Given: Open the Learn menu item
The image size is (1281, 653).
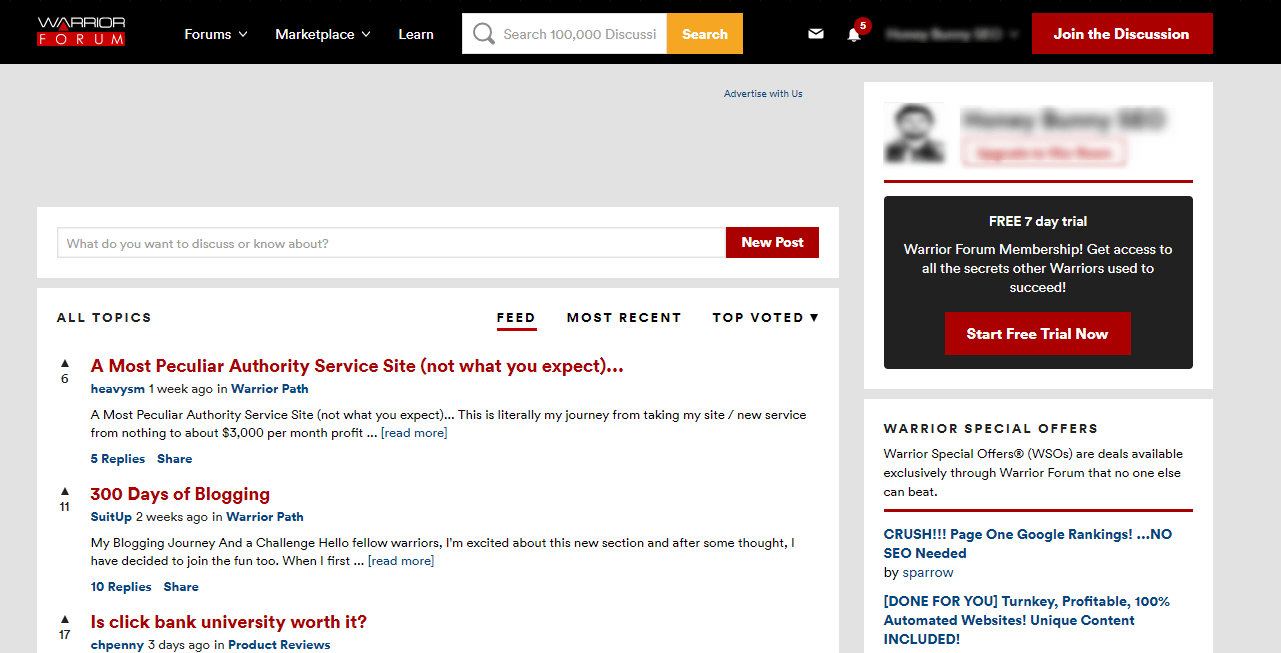Looking at the screenshot, I should [416, 34].
